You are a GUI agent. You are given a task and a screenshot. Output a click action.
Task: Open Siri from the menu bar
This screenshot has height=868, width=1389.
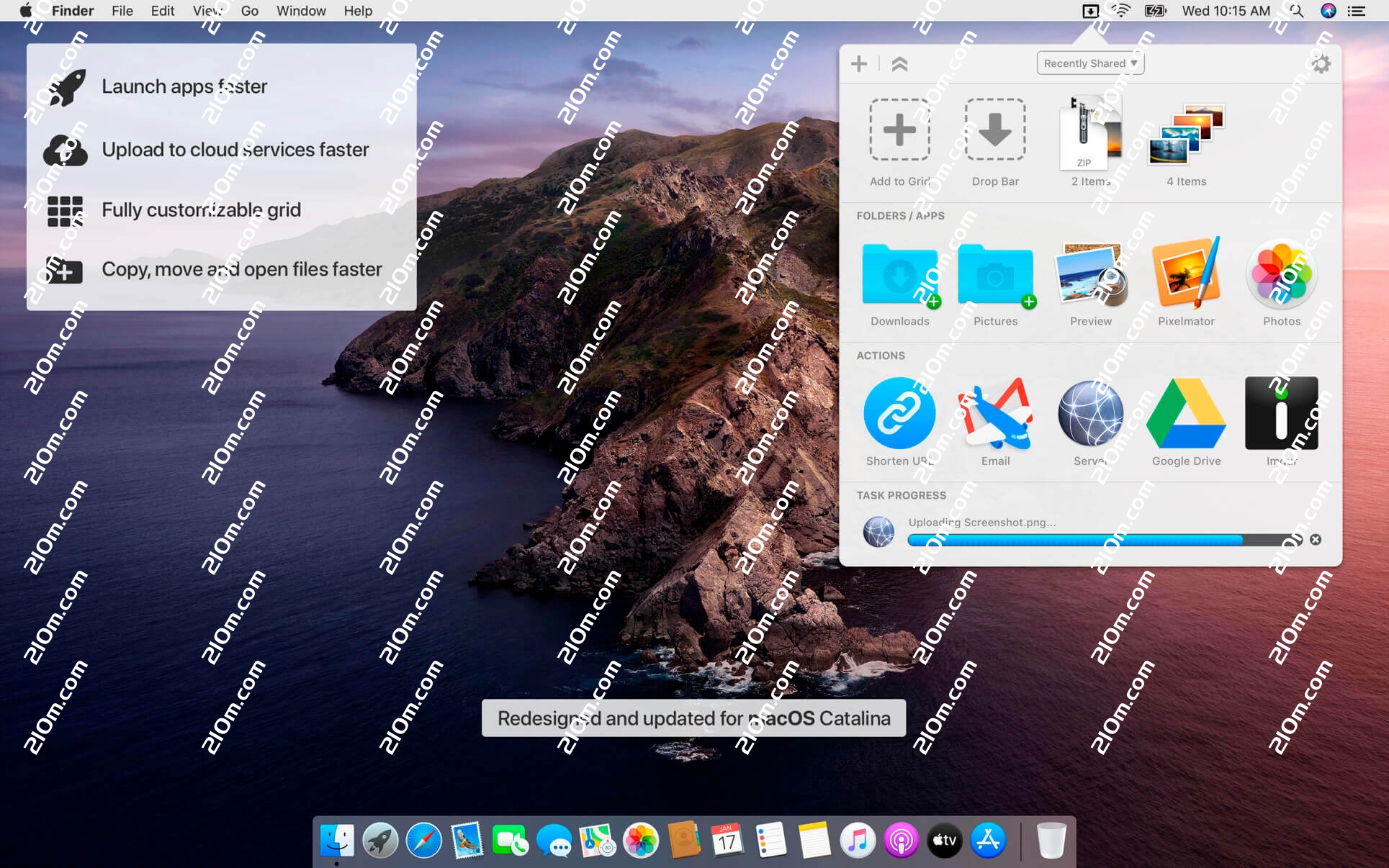coord(1328,11)
